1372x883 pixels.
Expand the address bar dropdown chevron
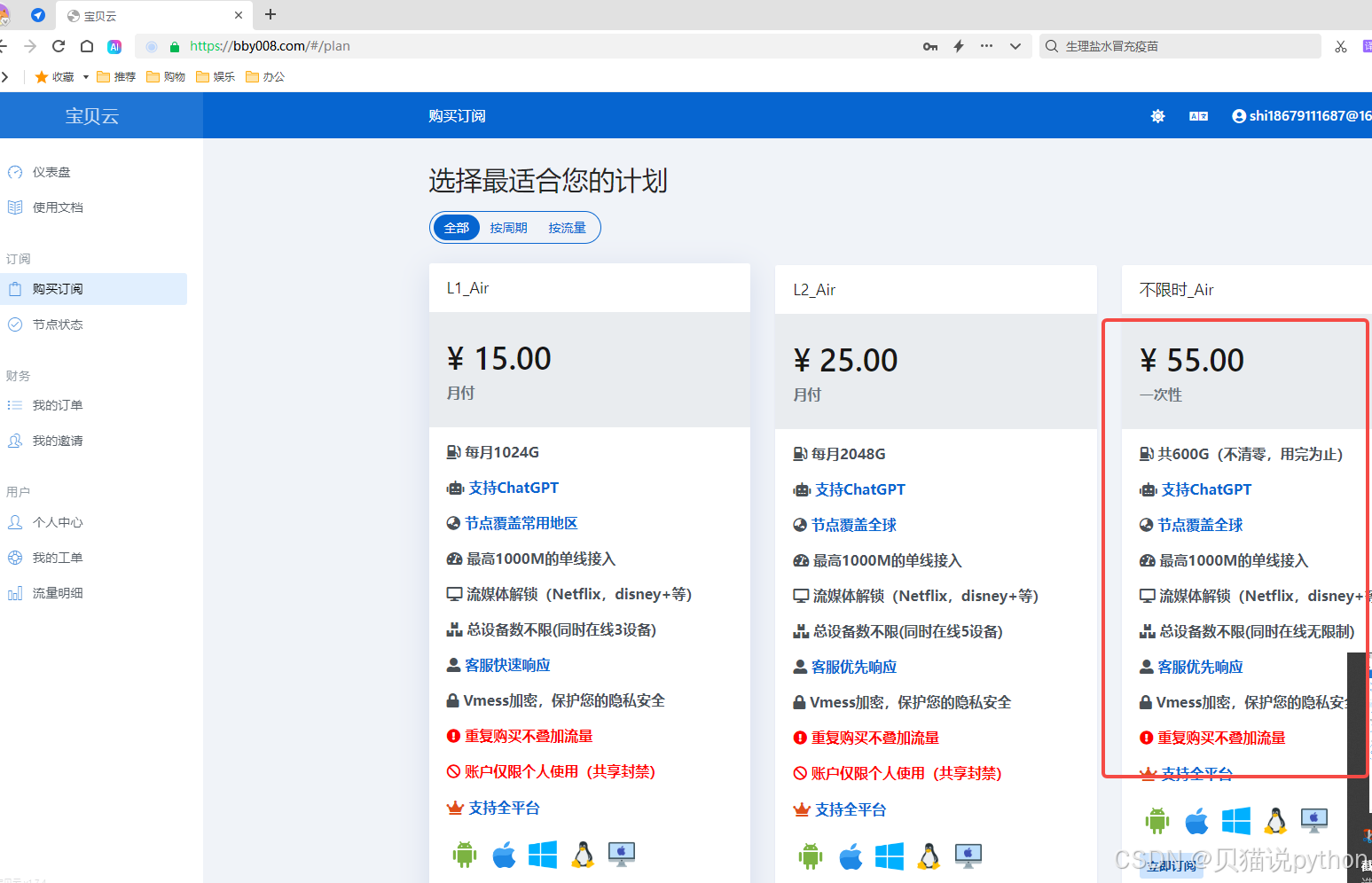point(1015,46)
